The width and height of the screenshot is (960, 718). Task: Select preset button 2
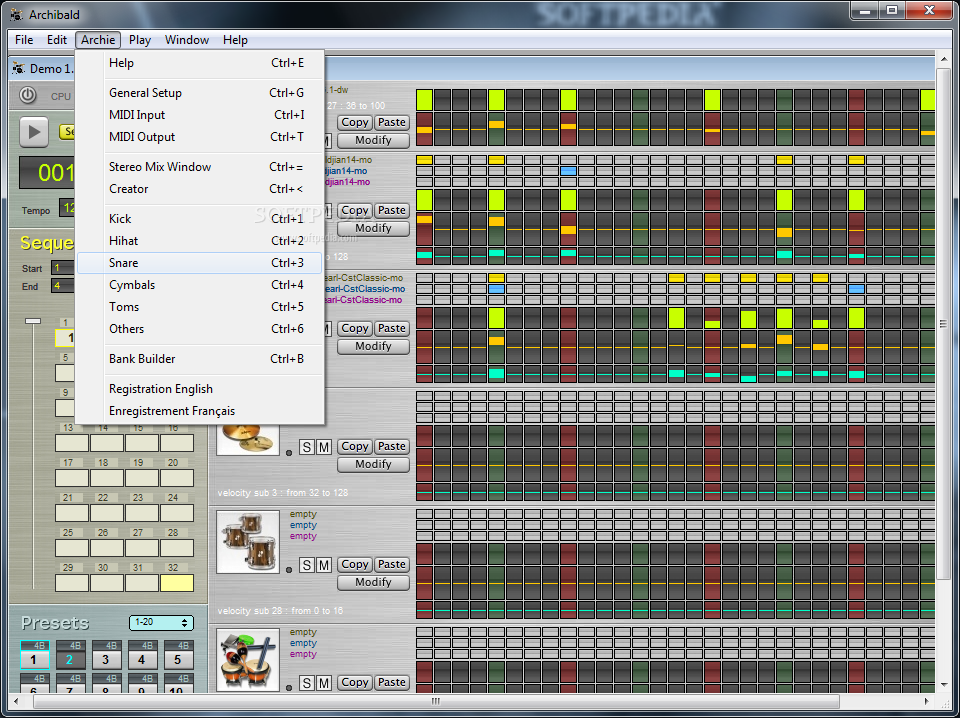(70, 659)
